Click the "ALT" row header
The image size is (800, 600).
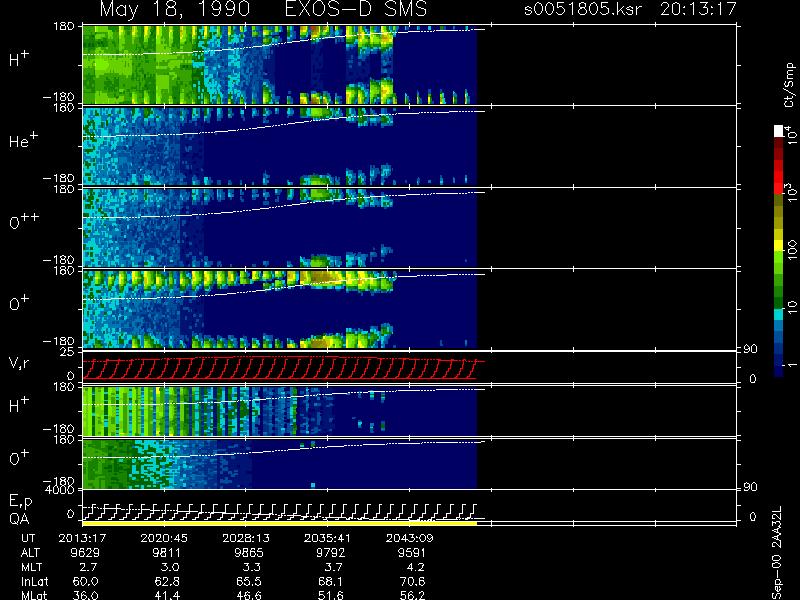pyautogui.click(x=30, y=553)
